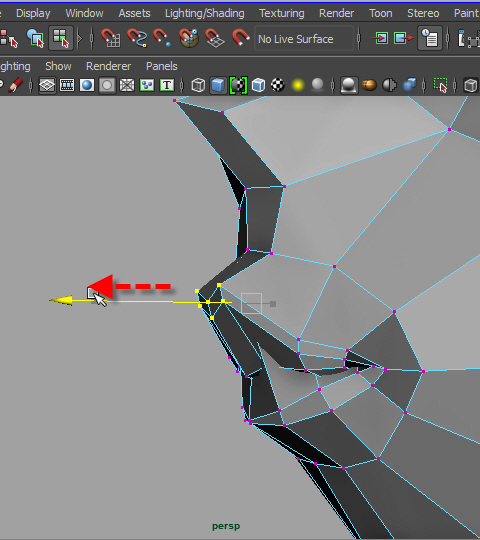Click the No Live Surface field
This screenshot has width=480, height=540.
click(x=304, y=39)
